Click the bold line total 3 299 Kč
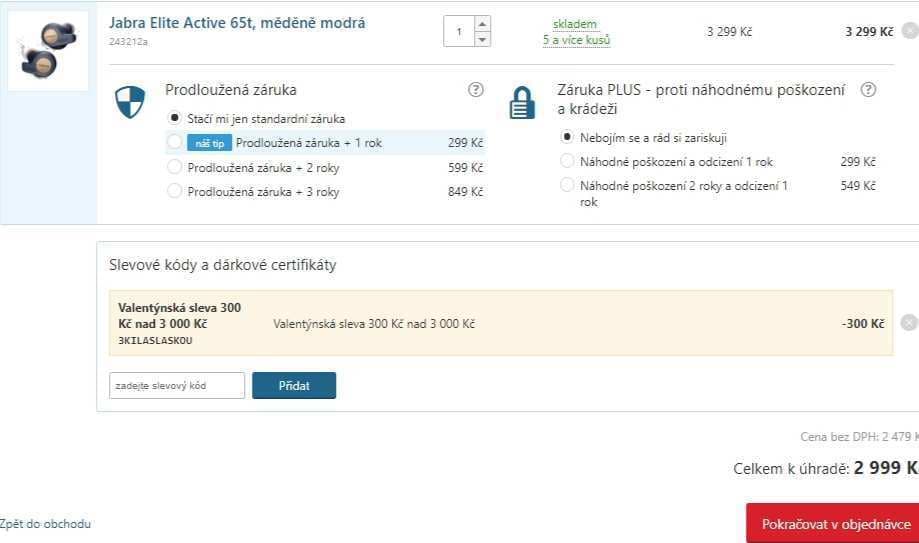This screenshot has width=919, height=543. [869, 32]
